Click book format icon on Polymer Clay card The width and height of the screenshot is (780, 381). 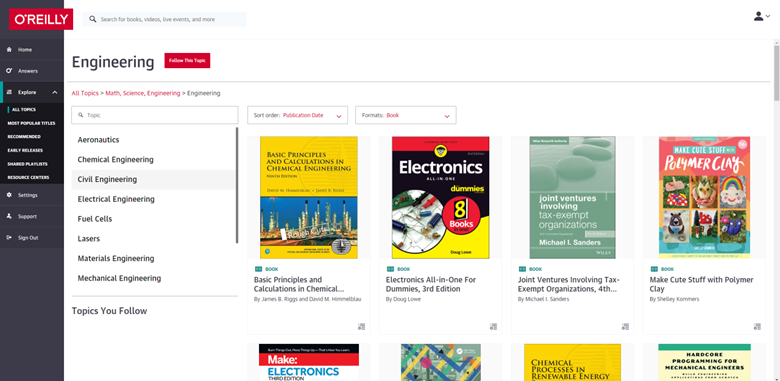pyautogui.click(x=654, y=269)
